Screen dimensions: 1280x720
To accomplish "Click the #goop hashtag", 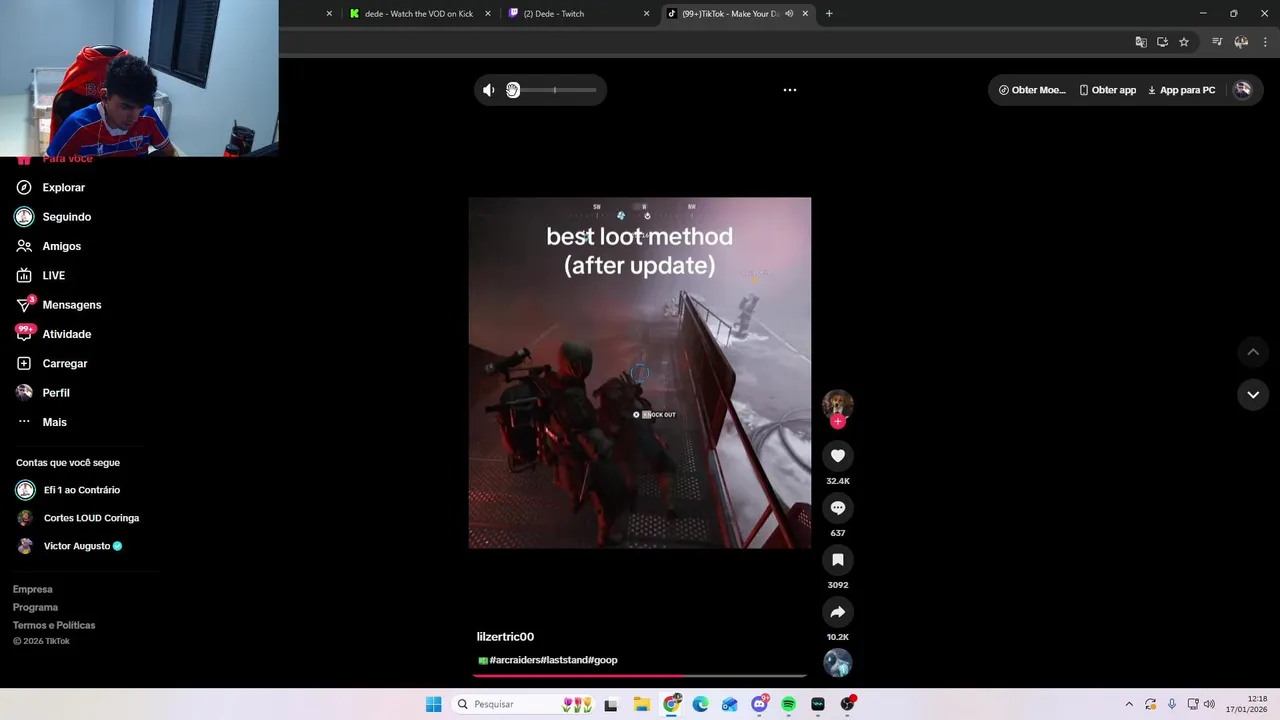I will tap(603, 660).
